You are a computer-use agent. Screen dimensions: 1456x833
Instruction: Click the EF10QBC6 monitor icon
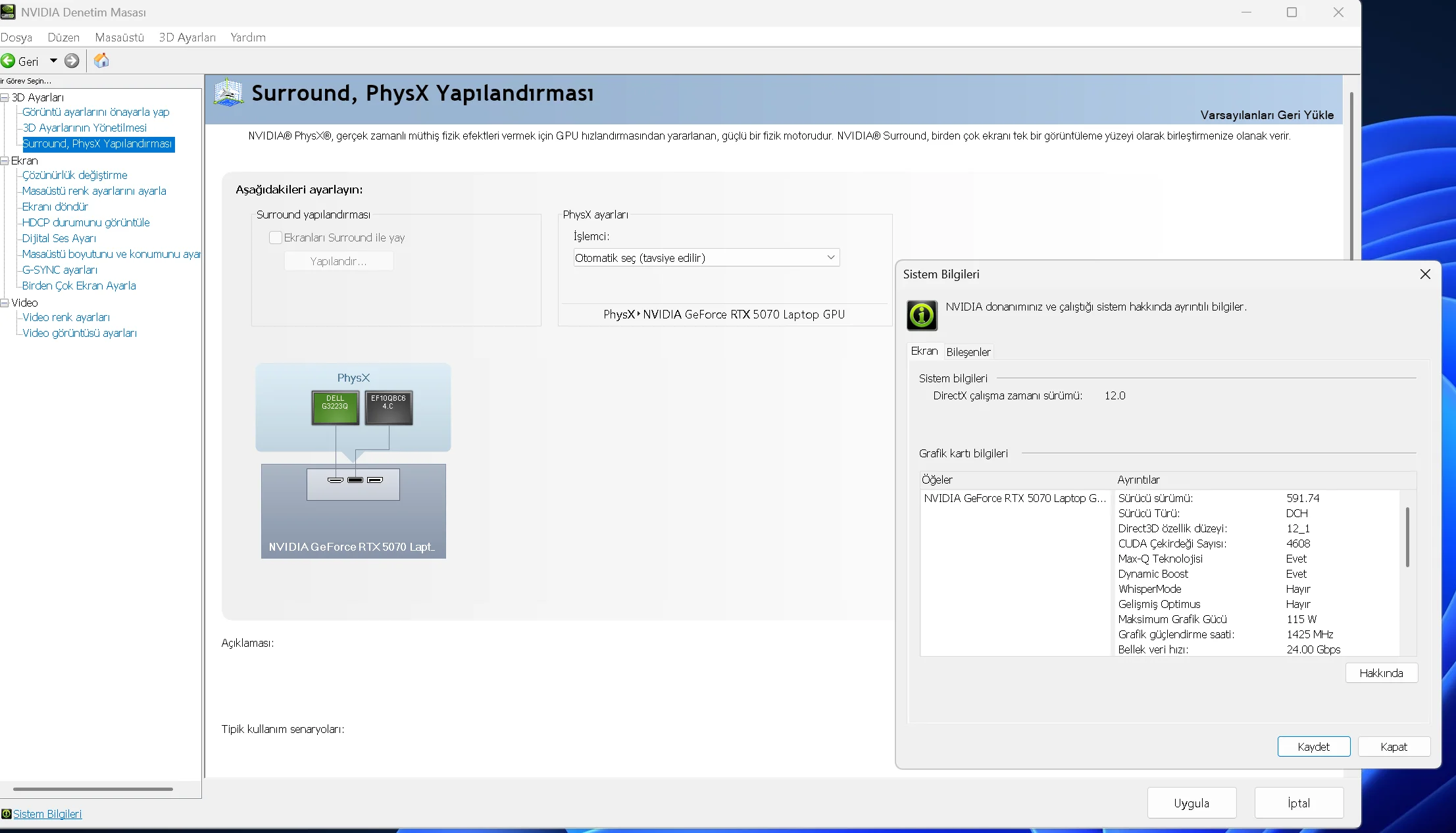tap(388, 407)
